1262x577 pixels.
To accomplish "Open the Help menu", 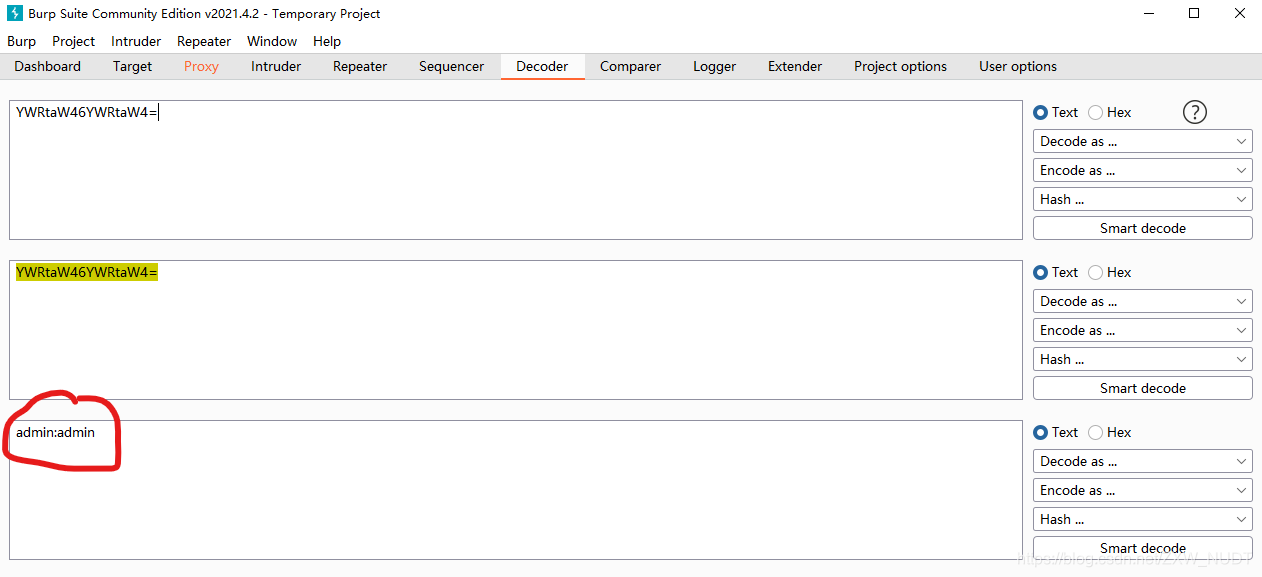I will coord(326,41).
